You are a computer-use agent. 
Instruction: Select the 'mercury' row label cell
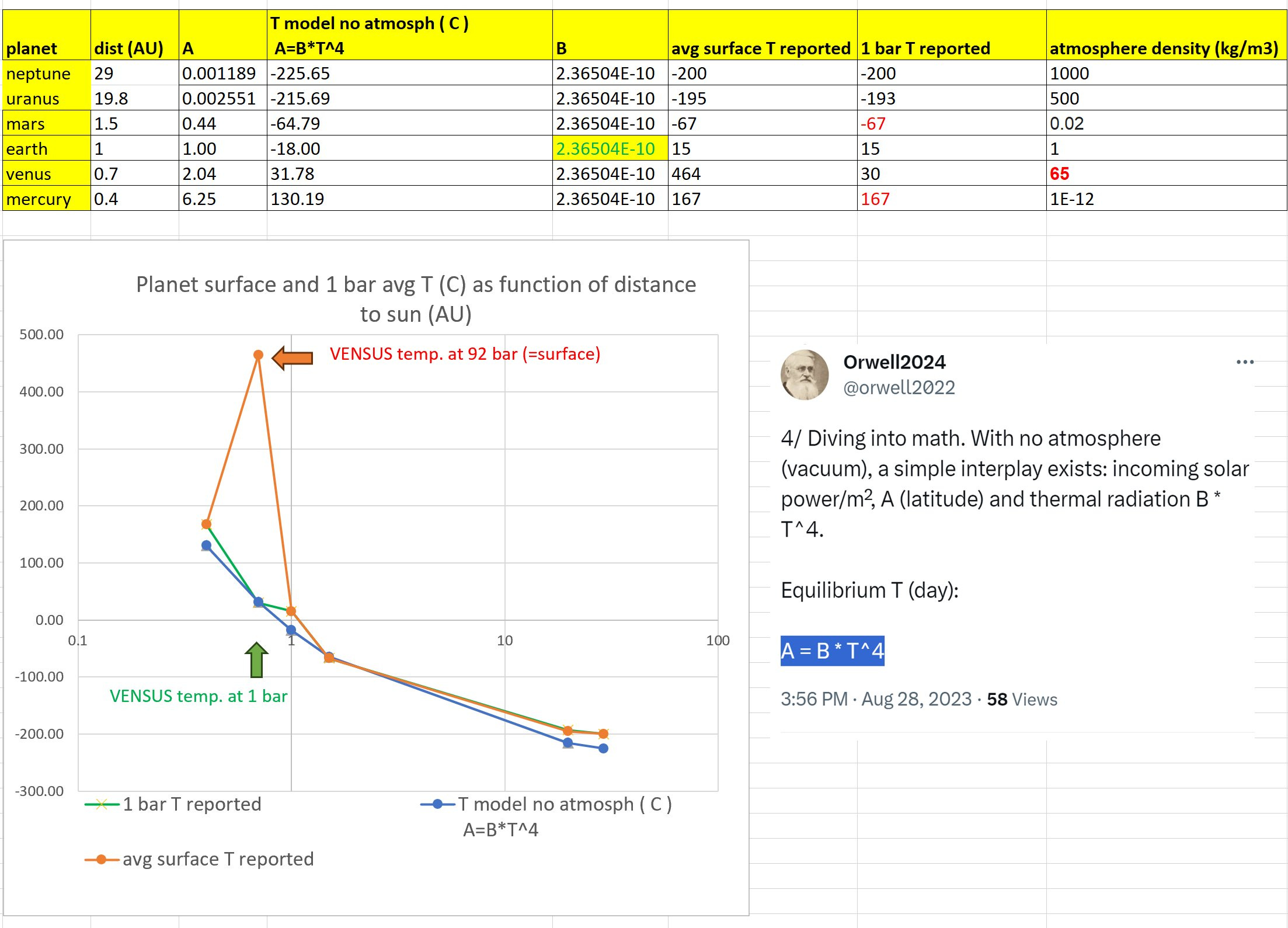coord(47,199)
